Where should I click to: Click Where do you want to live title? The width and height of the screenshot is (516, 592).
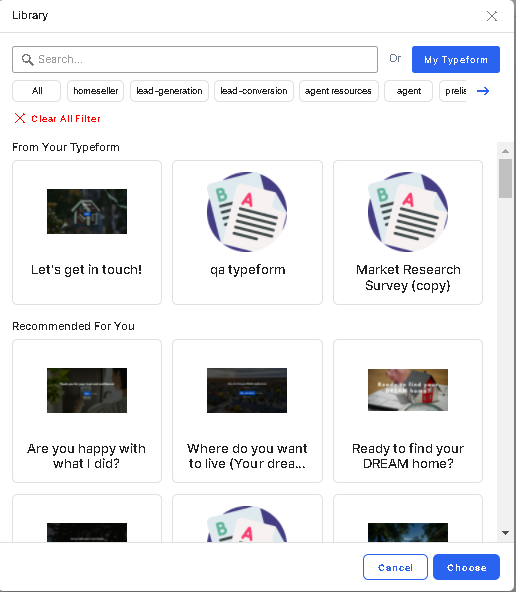[x=247, y=456]
